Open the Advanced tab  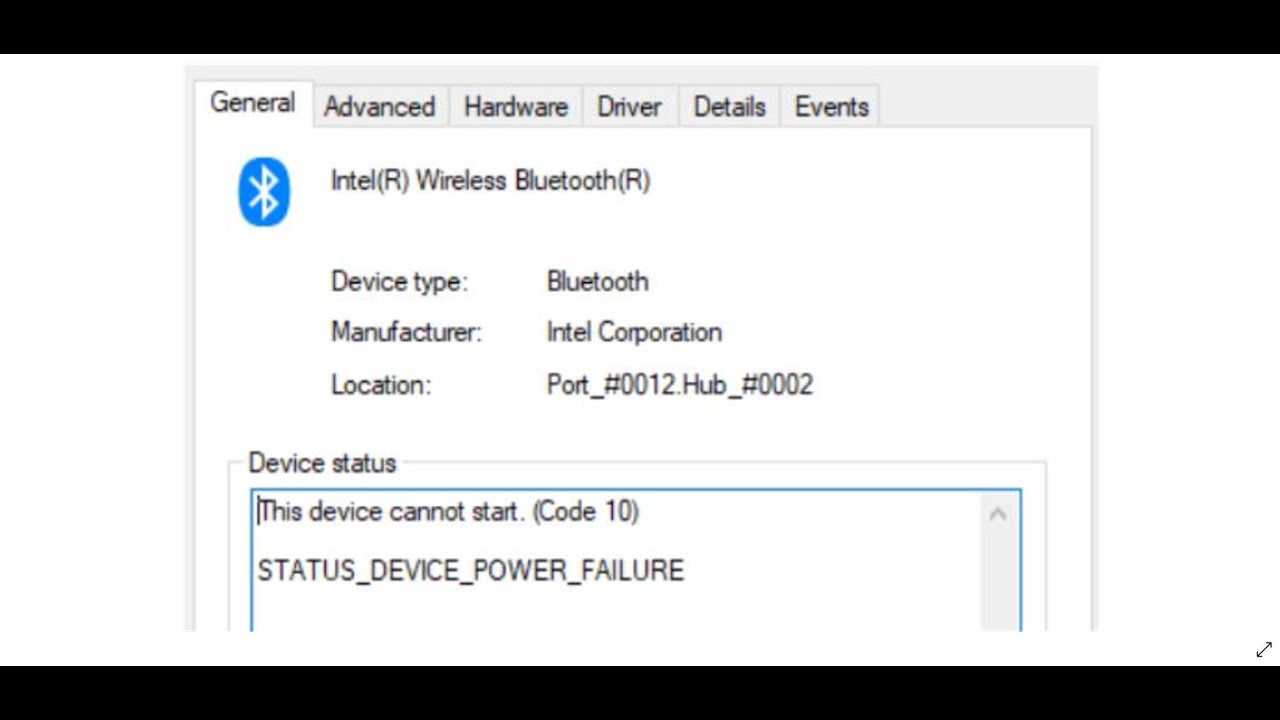point(379,107)
